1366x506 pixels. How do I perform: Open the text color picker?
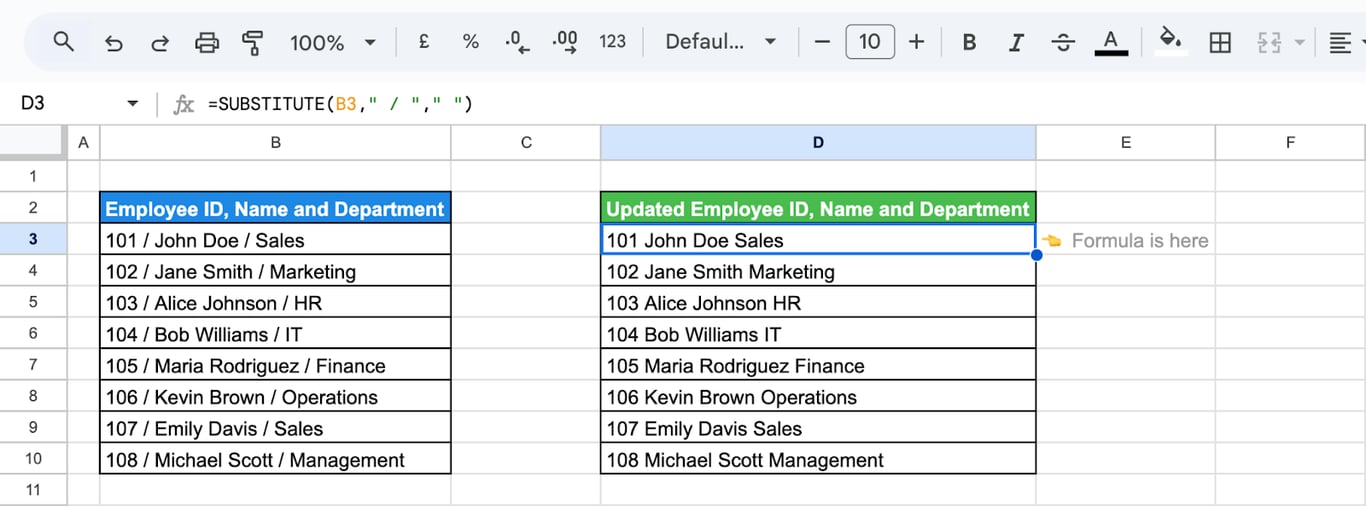tap(1110, 42)
